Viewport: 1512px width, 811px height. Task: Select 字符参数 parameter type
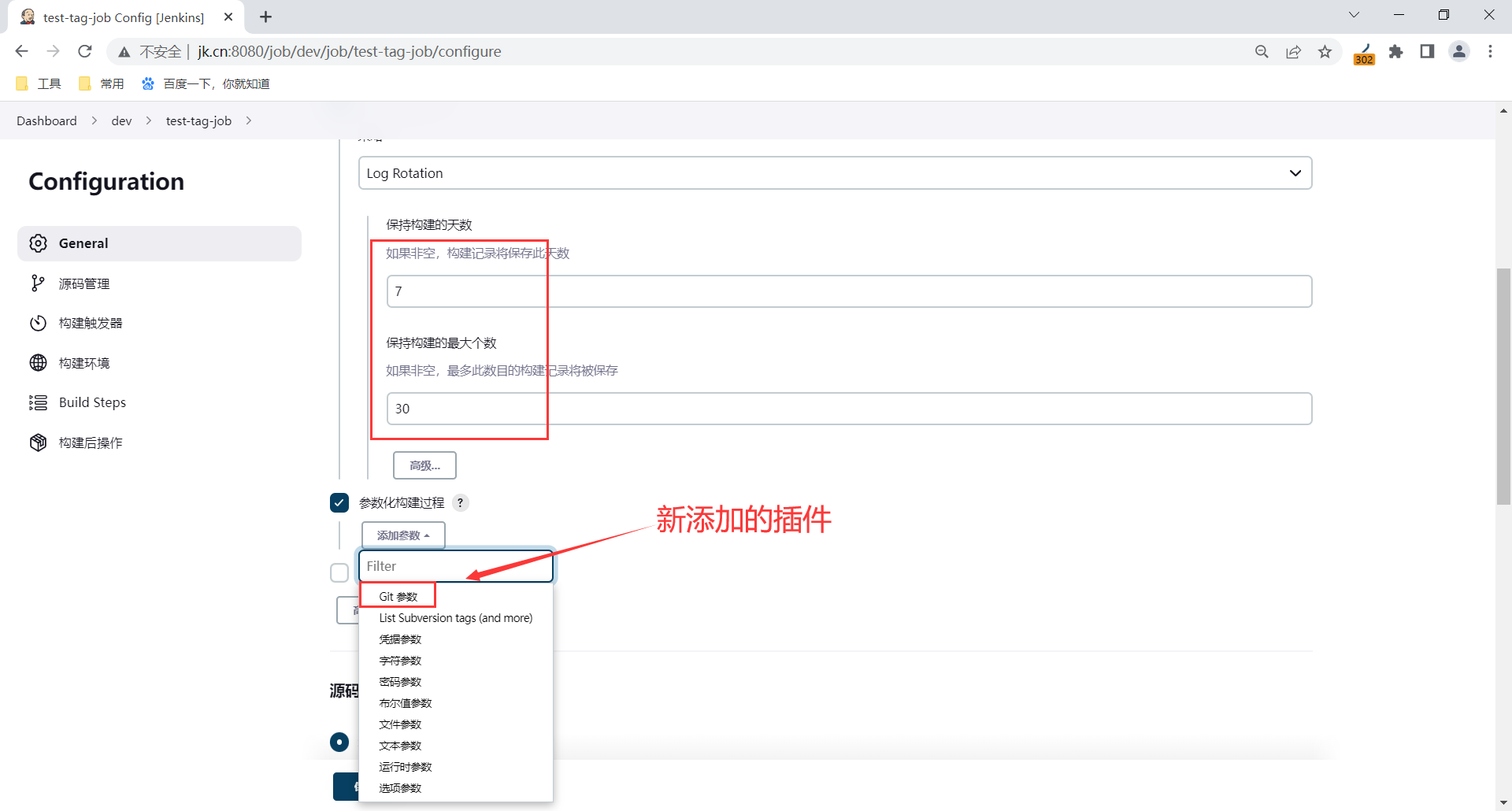pos(400,661)
